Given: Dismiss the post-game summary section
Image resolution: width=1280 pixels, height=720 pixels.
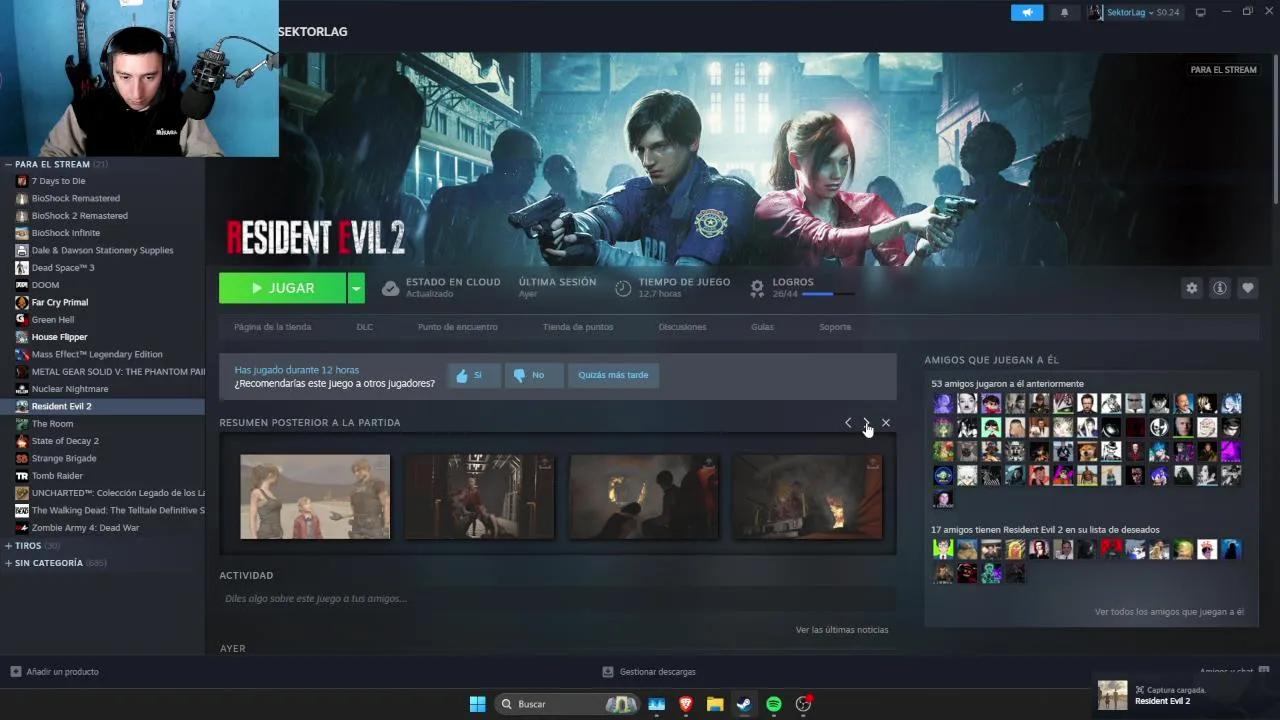Looking at the screenshot, I should [886, 423].
